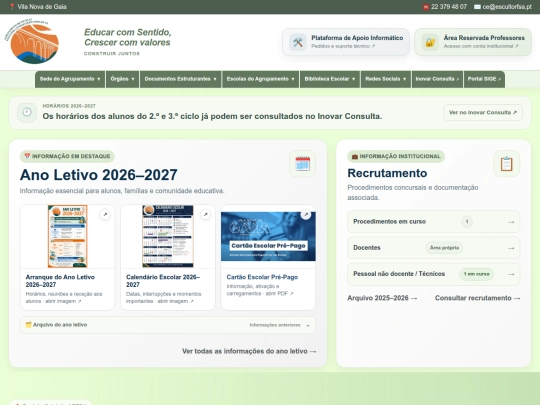
Task: Open the Portal SIGE menu link
Action: click(x=484, y=79)
